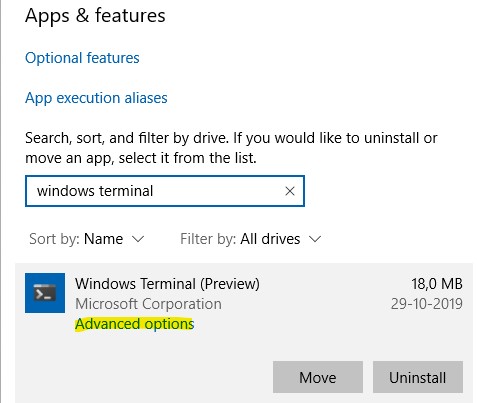Select the Windows Terminal (Preview) app title

(167, 284)
